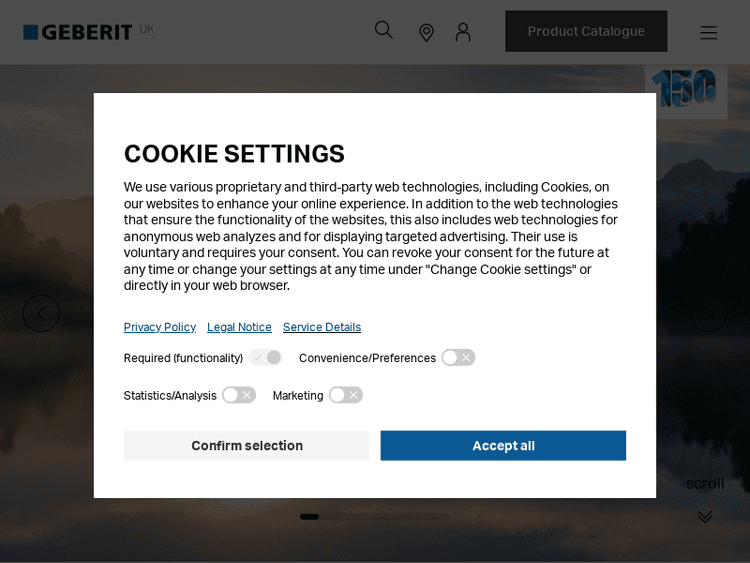Click previous slide arrow on carousel
The width and height of the screenshot is (750, 563).
41,314
